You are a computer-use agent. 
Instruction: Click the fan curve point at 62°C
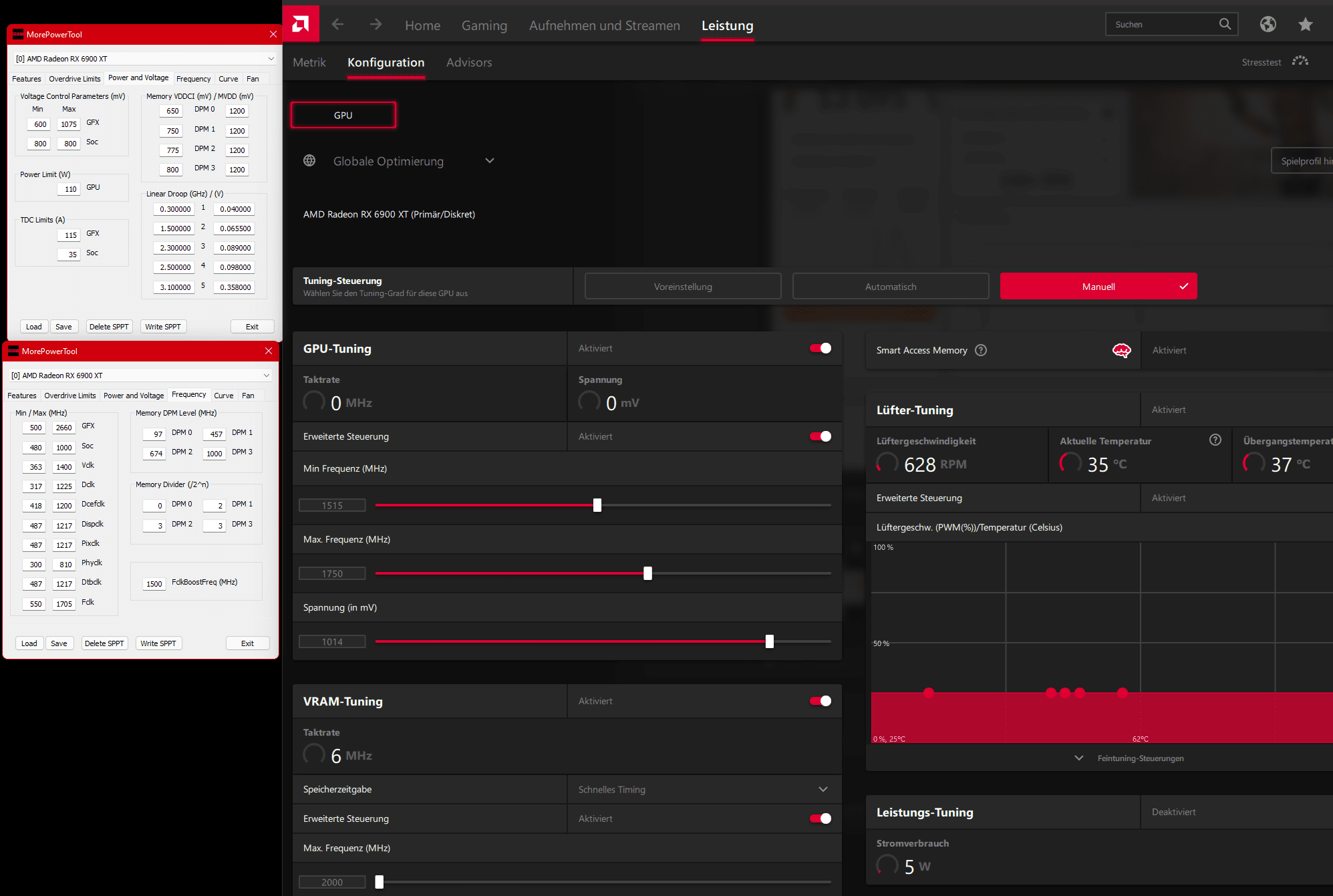tap(1123, 692)
